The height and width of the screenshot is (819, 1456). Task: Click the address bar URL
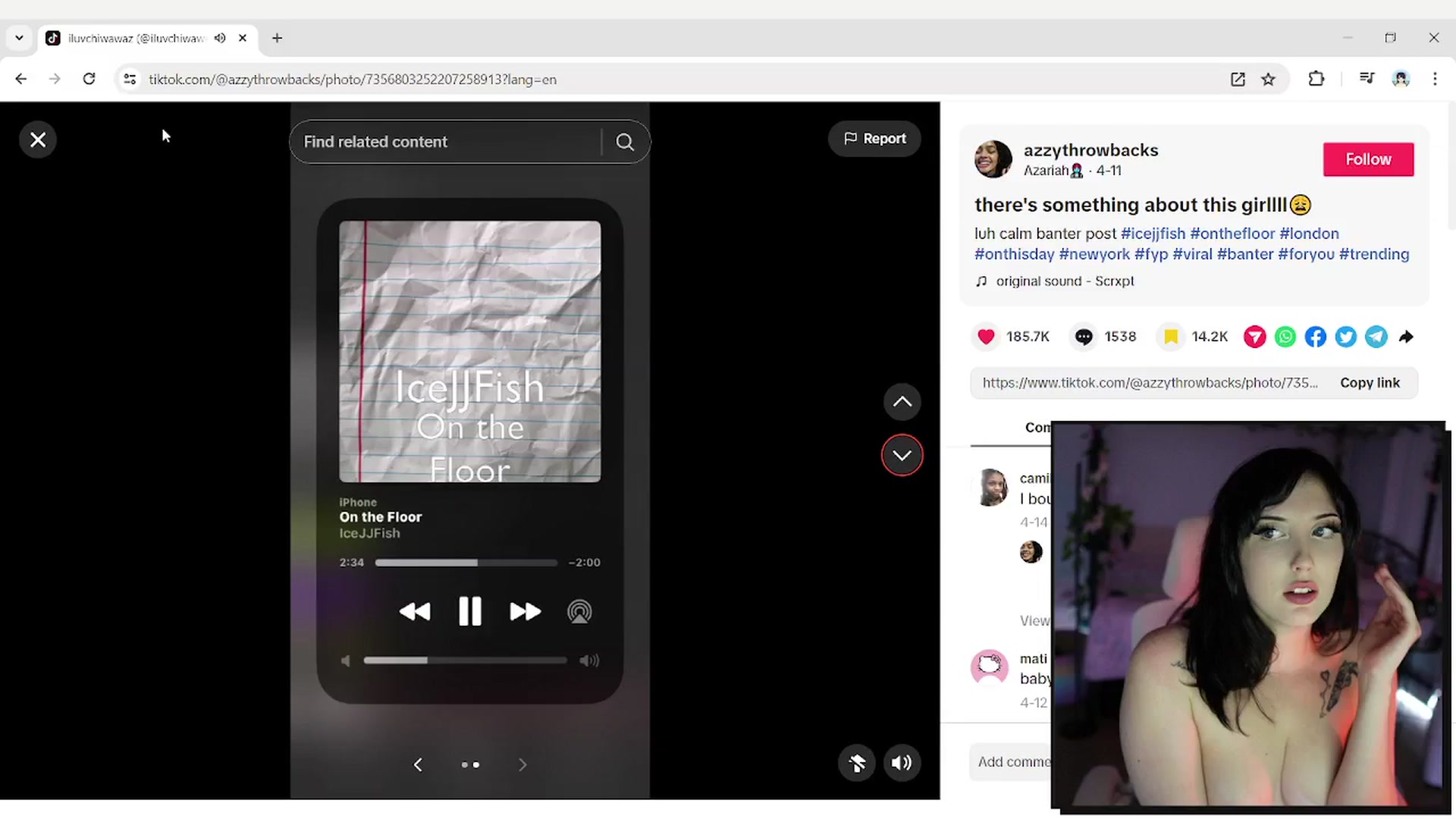353,80
